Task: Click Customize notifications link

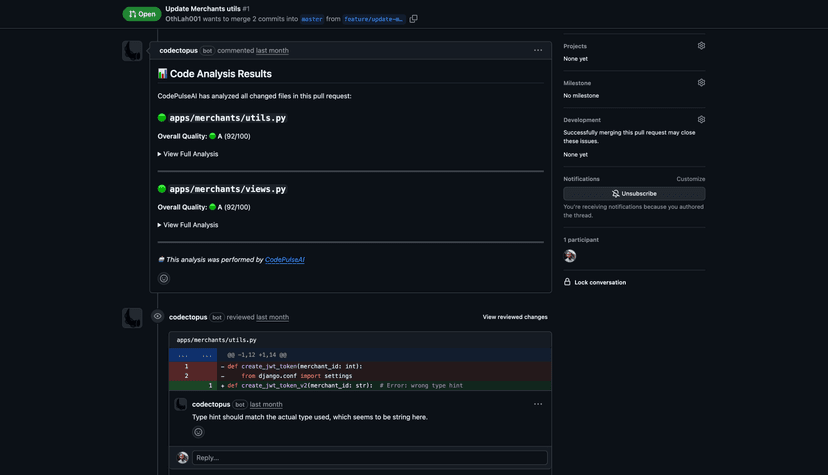Action: [691, 179]
